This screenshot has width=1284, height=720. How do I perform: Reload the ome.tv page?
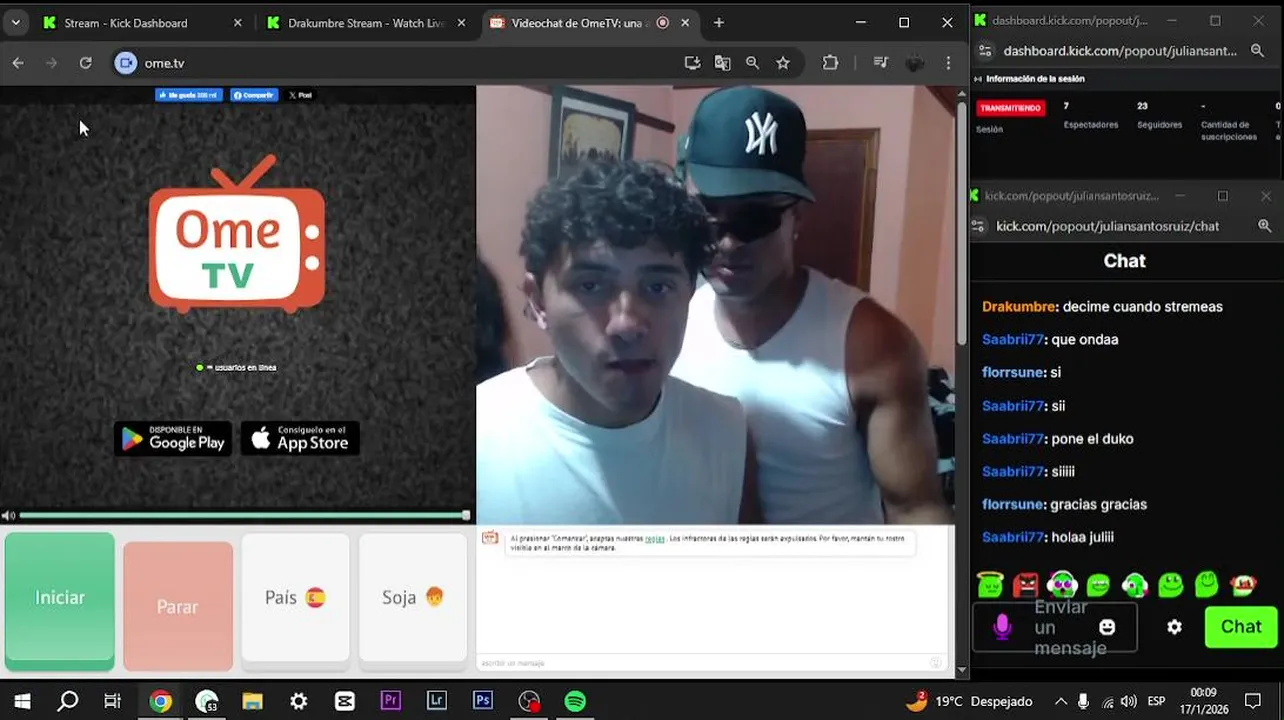click(x=86, y=63)
